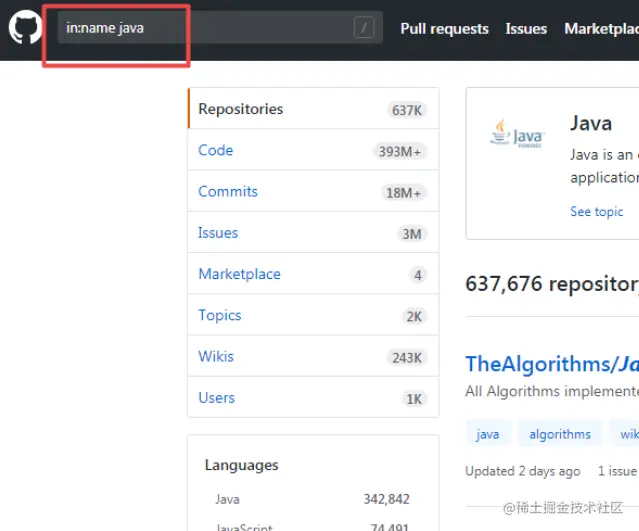
Task: Open the GitHub home logo
Action: coord(25,27)
